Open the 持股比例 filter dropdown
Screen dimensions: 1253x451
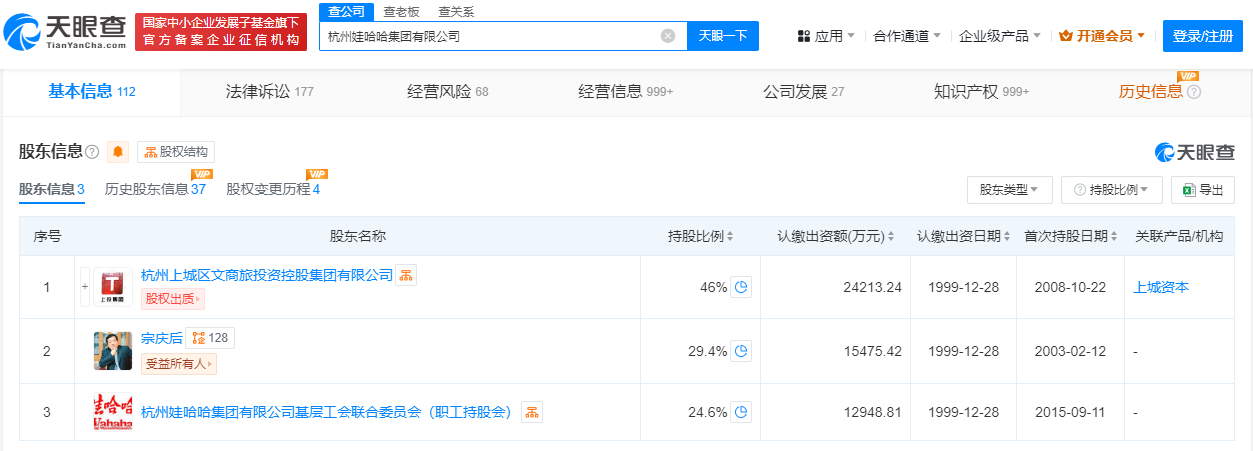tap(1111, 189)
